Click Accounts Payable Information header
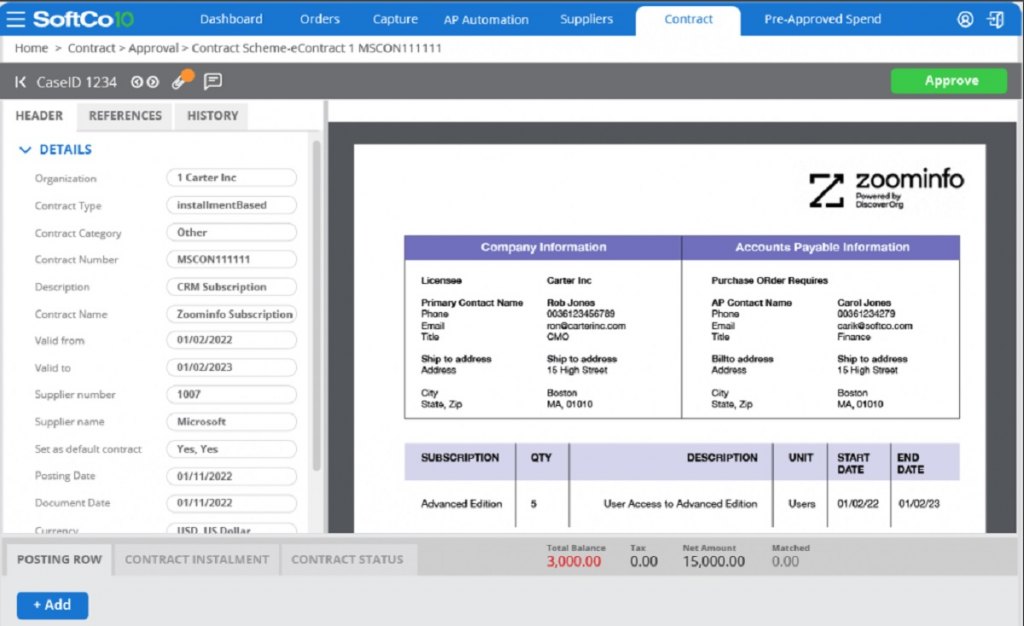1024x626 pixels. coord(822,247)
